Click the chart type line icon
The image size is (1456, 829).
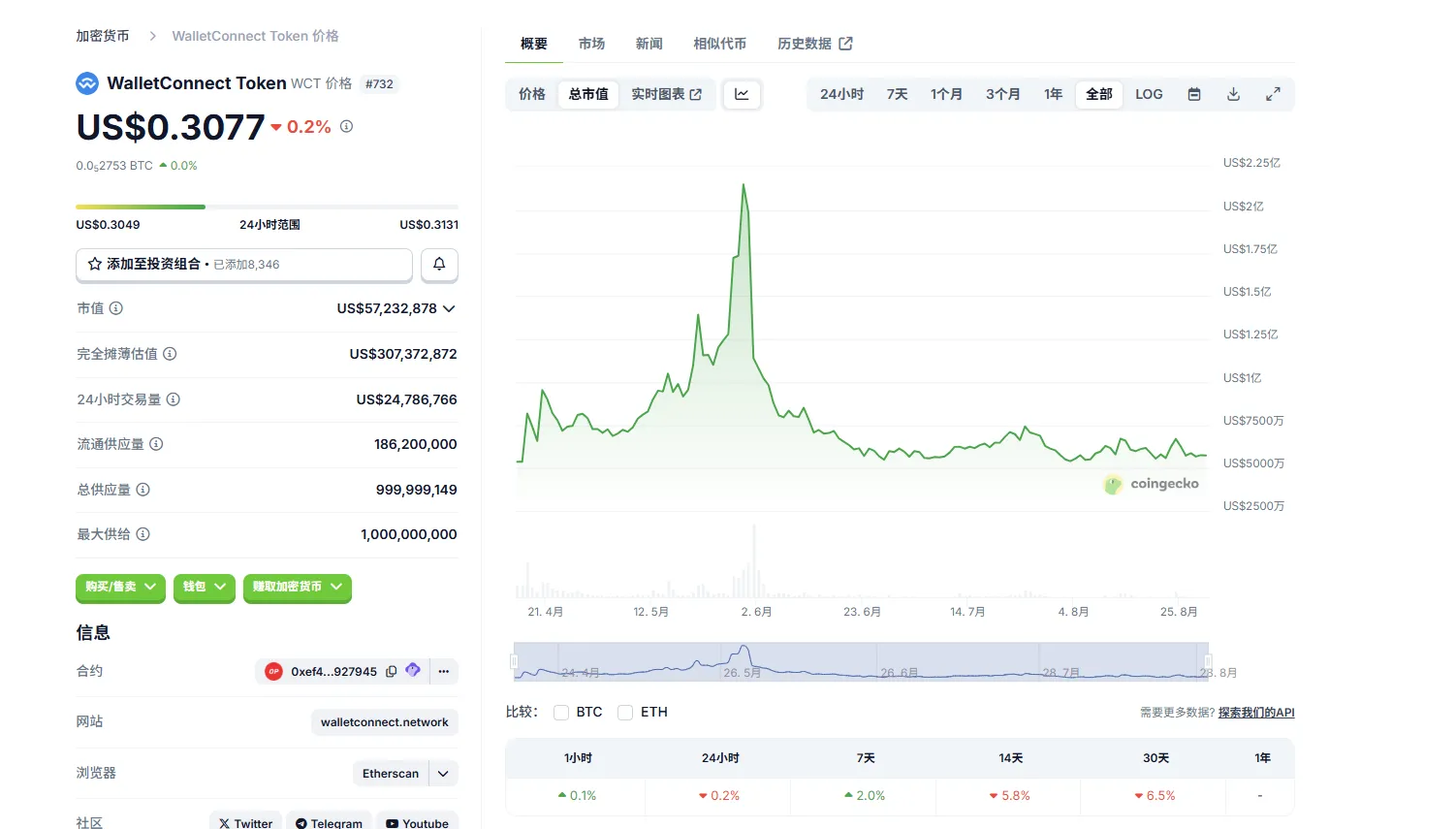coord(742,94)
